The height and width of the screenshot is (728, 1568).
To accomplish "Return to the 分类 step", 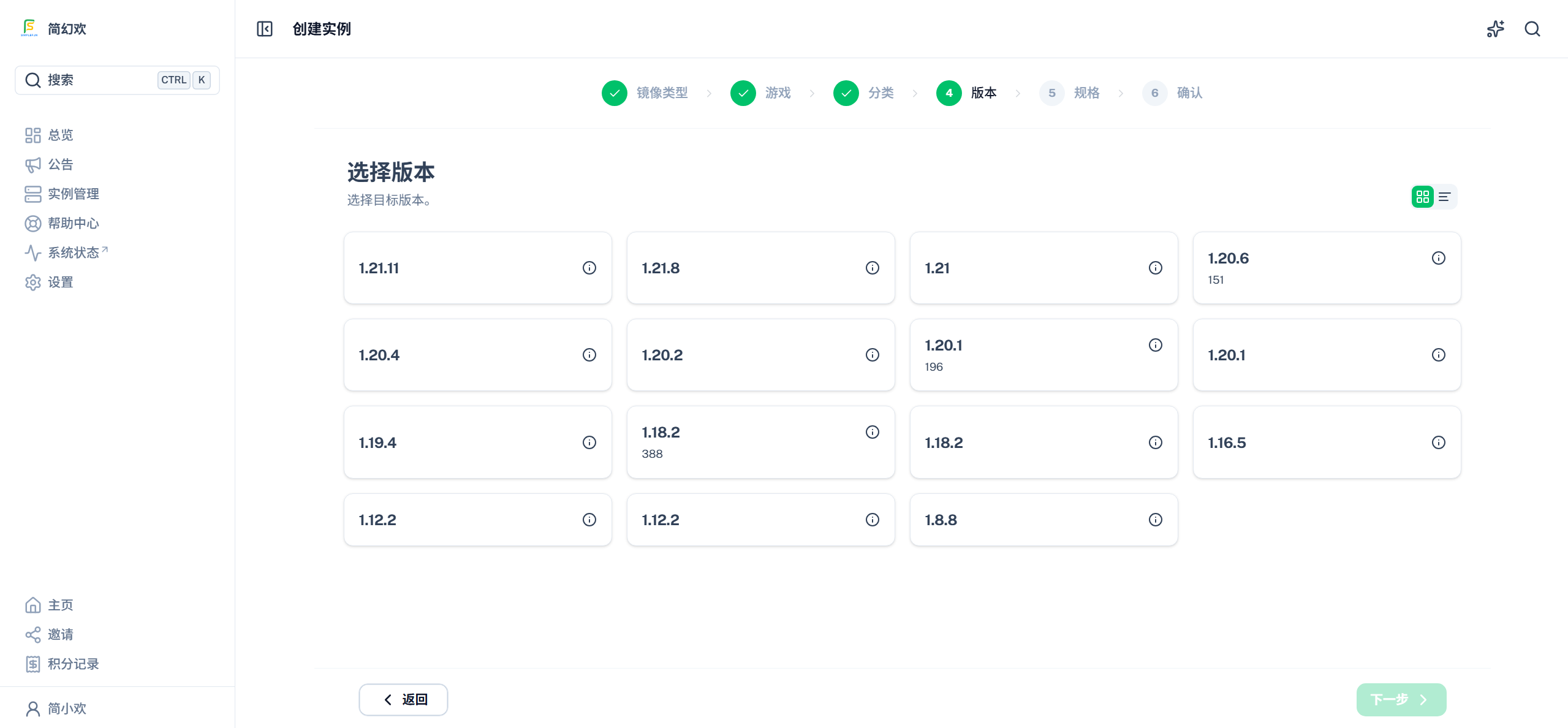I will (x=863, y=93).
